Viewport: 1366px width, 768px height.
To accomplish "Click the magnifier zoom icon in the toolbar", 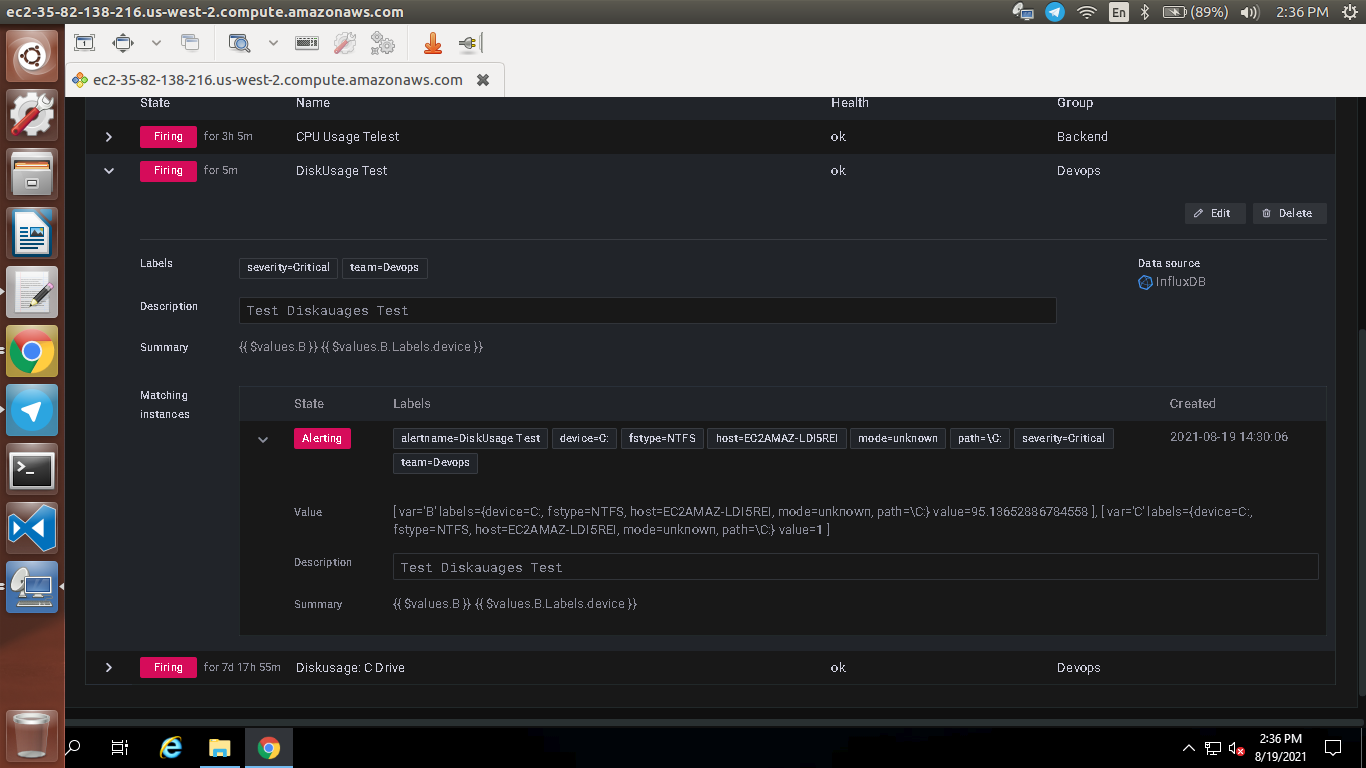I will (238, 42).
